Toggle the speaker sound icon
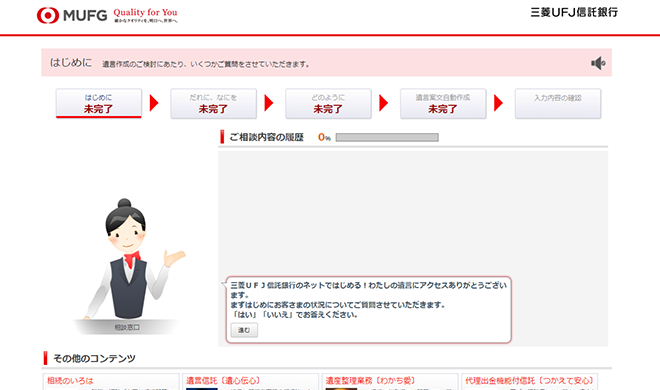This screenshot has width=660, height=390. tap(598, 64)
